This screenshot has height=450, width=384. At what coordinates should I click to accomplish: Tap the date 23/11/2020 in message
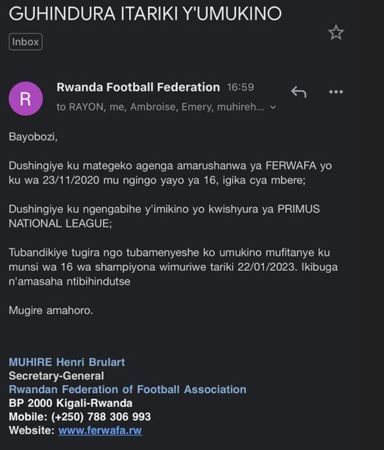coord(71,180)
